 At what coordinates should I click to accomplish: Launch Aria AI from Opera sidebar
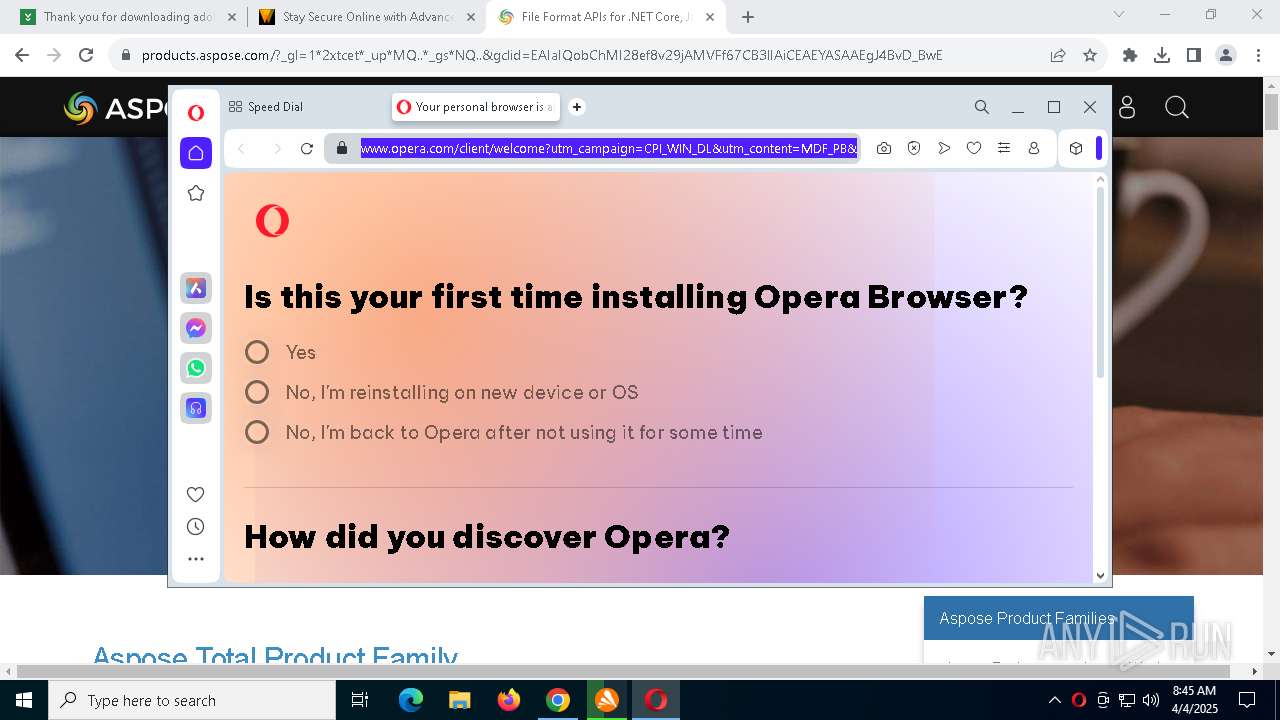tap(196, 288)
